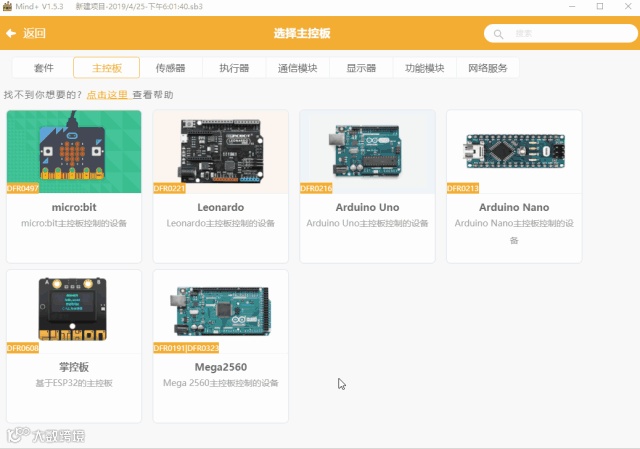Focus the search input field

(560, 33)
